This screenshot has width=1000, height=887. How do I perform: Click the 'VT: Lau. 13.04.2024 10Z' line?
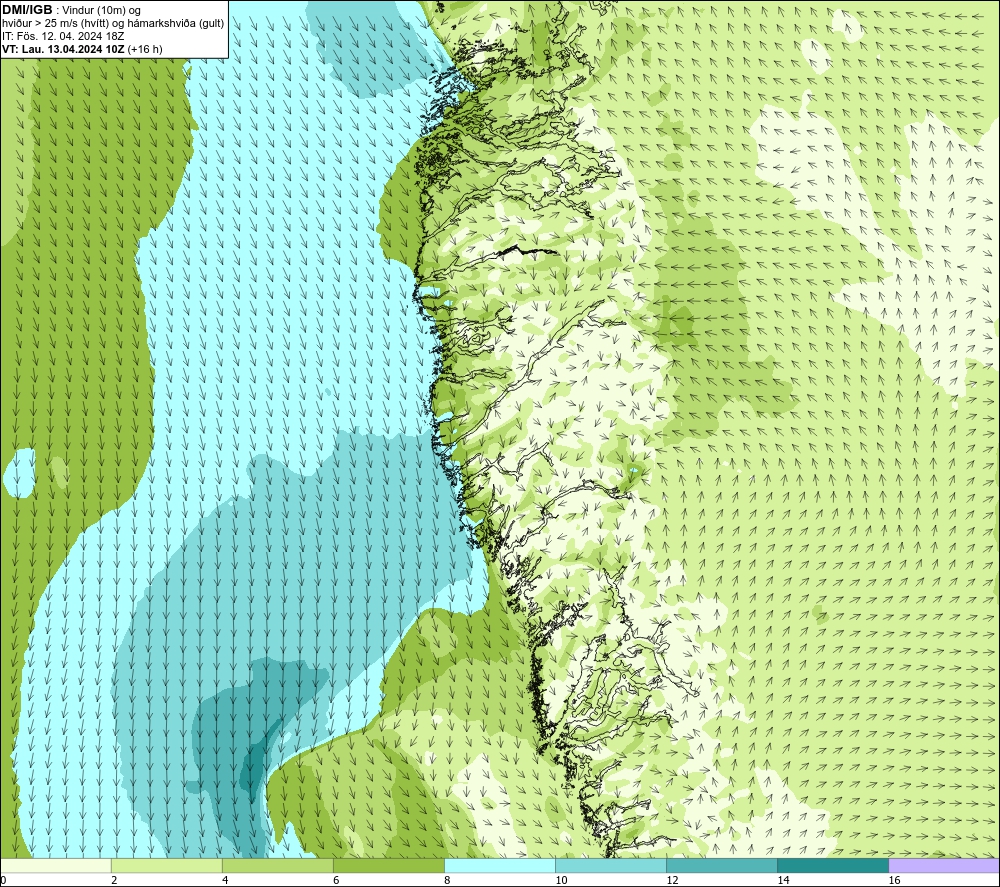[x=63, y=49]
